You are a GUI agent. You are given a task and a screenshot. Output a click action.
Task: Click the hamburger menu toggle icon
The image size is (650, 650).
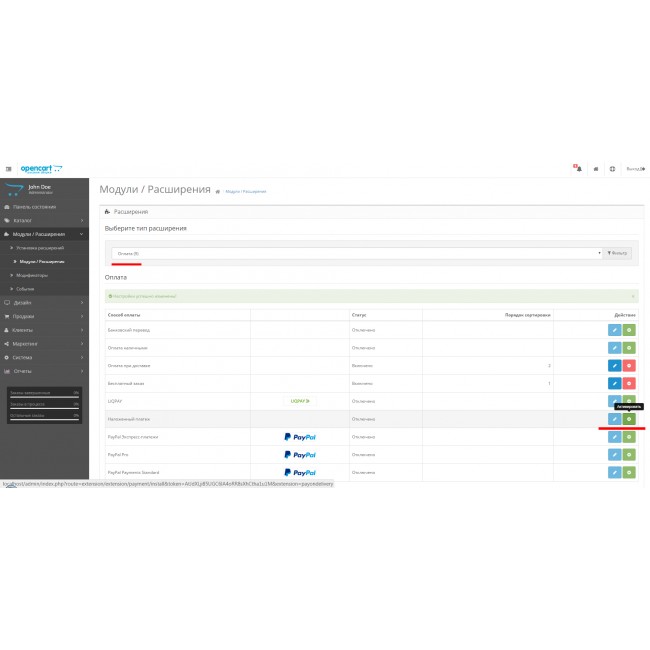point(9,169)
